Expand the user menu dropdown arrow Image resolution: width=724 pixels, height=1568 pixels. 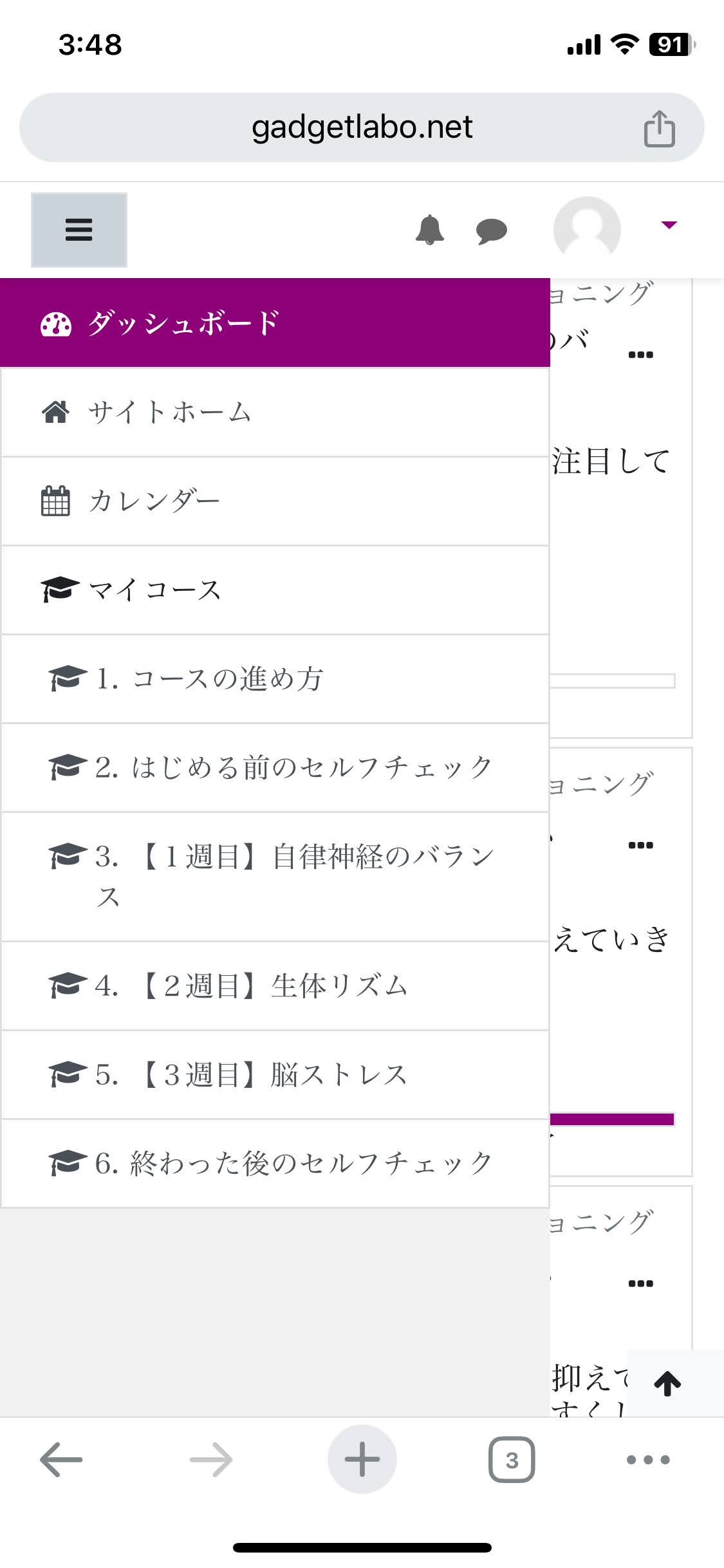(x=669, y=225)
